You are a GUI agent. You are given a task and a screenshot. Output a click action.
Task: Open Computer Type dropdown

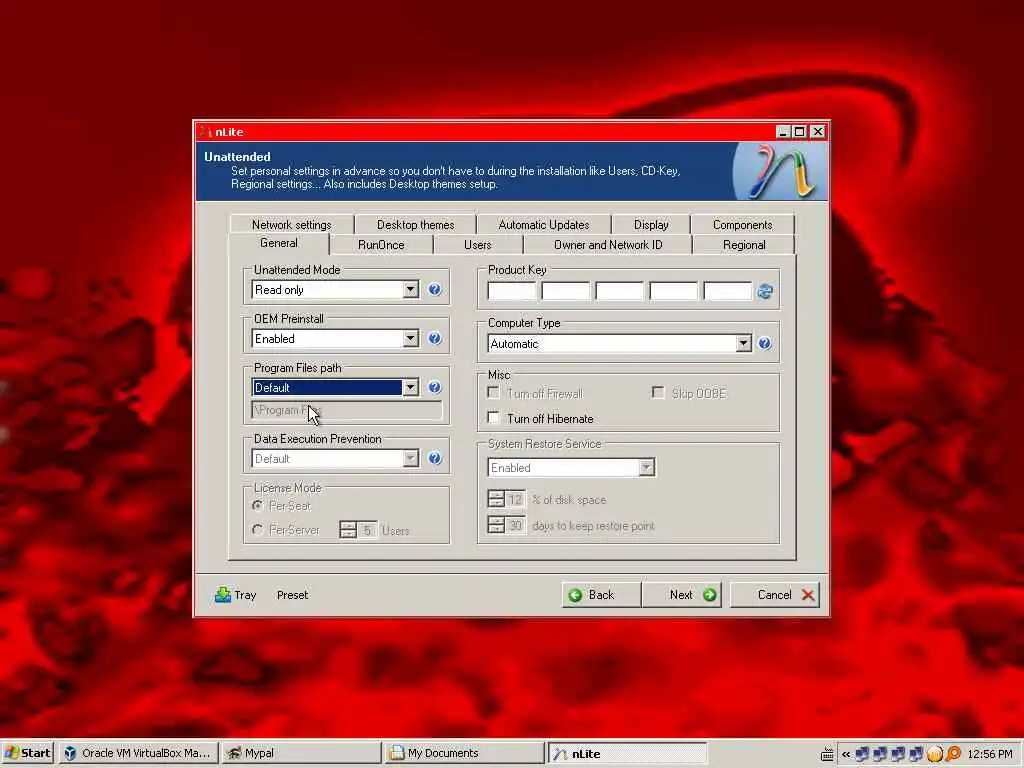pyautogui.click(x=743, y=344)
